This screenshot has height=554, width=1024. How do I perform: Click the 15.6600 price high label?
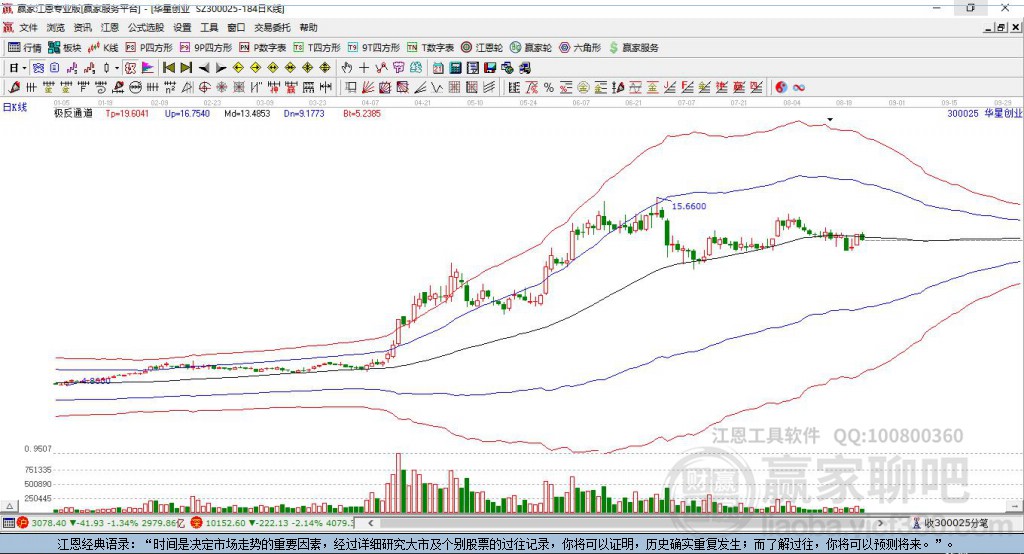point(689,206)
